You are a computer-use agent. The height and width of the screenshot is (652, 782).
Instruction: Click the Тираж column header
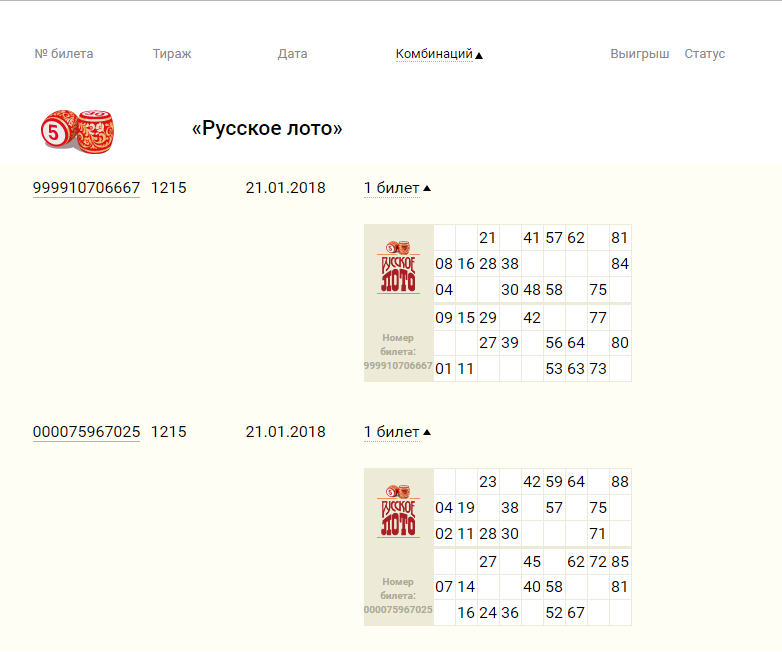(172, 54)
